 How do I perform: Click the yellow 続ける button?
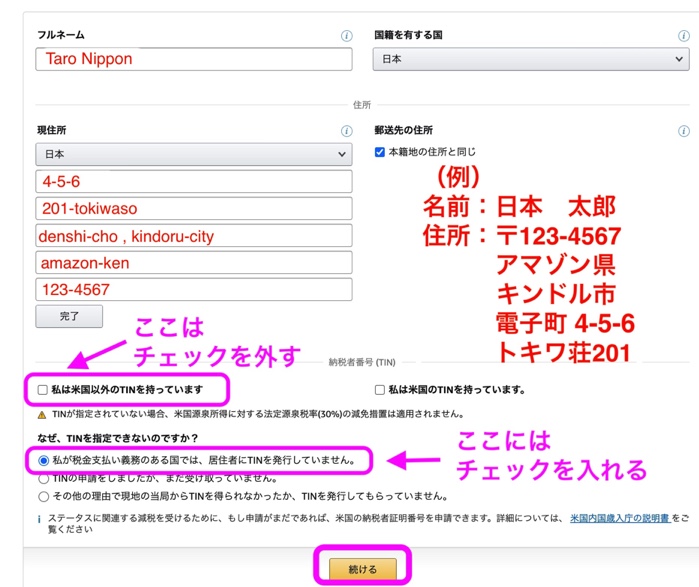click(362, 569)
